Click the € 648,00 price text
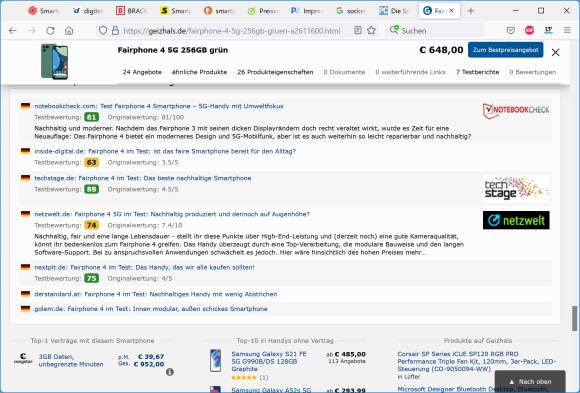This screenshot has width=580, height=393. [x=441, y=50]
